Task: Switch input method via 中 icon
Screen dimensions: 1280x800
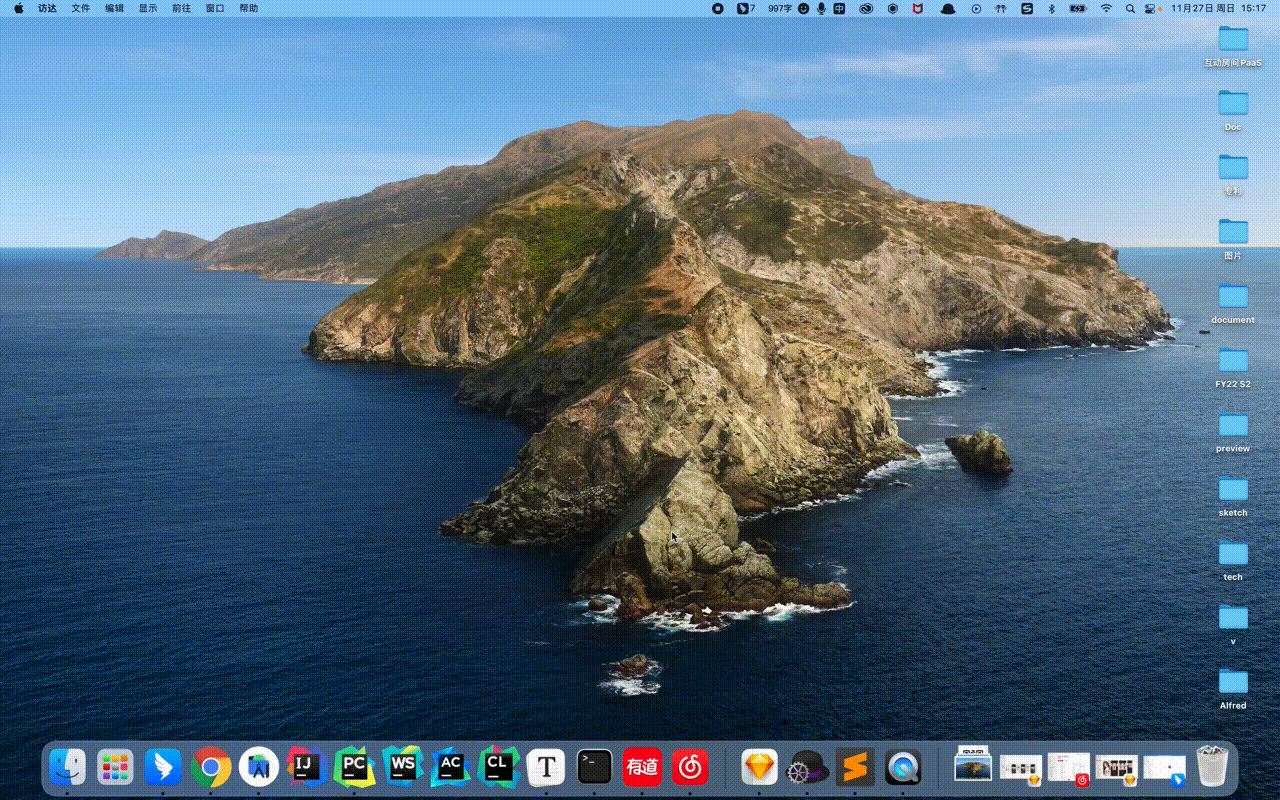Action: [x=840, y=8]
